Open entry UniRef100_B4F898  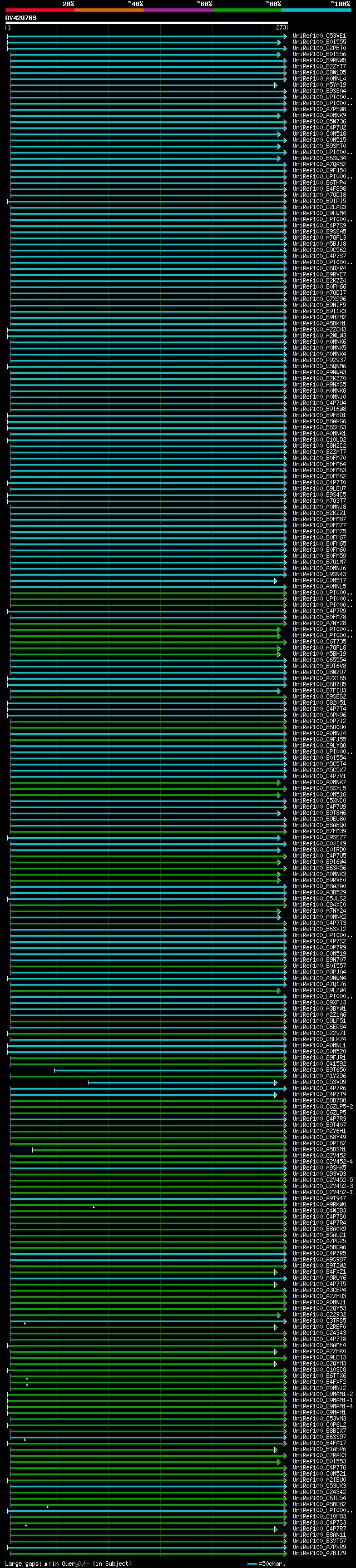coord(319,189)
